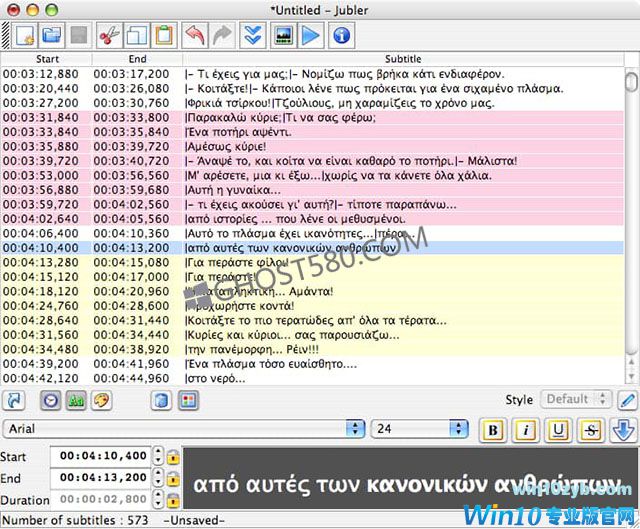The width and height of the screenshot is (640, 529).
Task: Toggle the Start time lock
Action: (x=173, y=456)
